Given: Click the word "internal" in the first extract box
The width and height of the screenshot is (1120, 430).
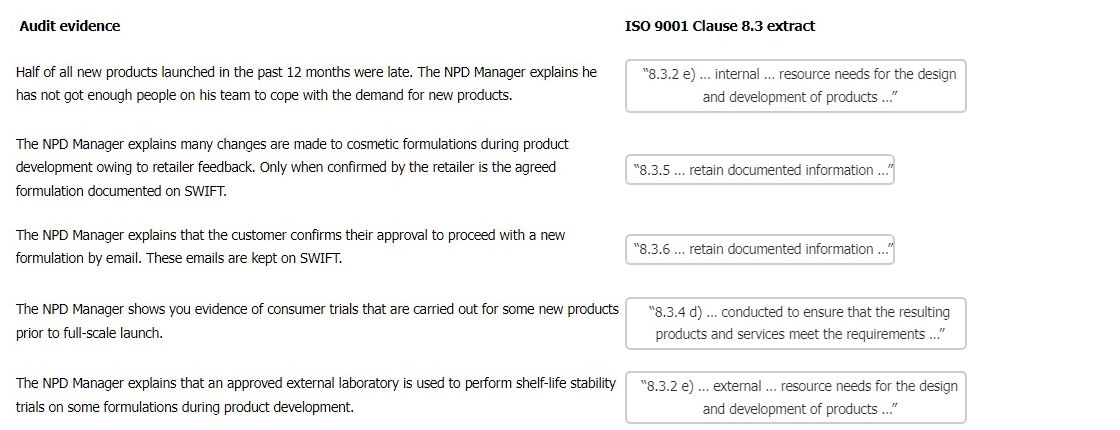Looking at the screenshot, I should pos(737,74).
